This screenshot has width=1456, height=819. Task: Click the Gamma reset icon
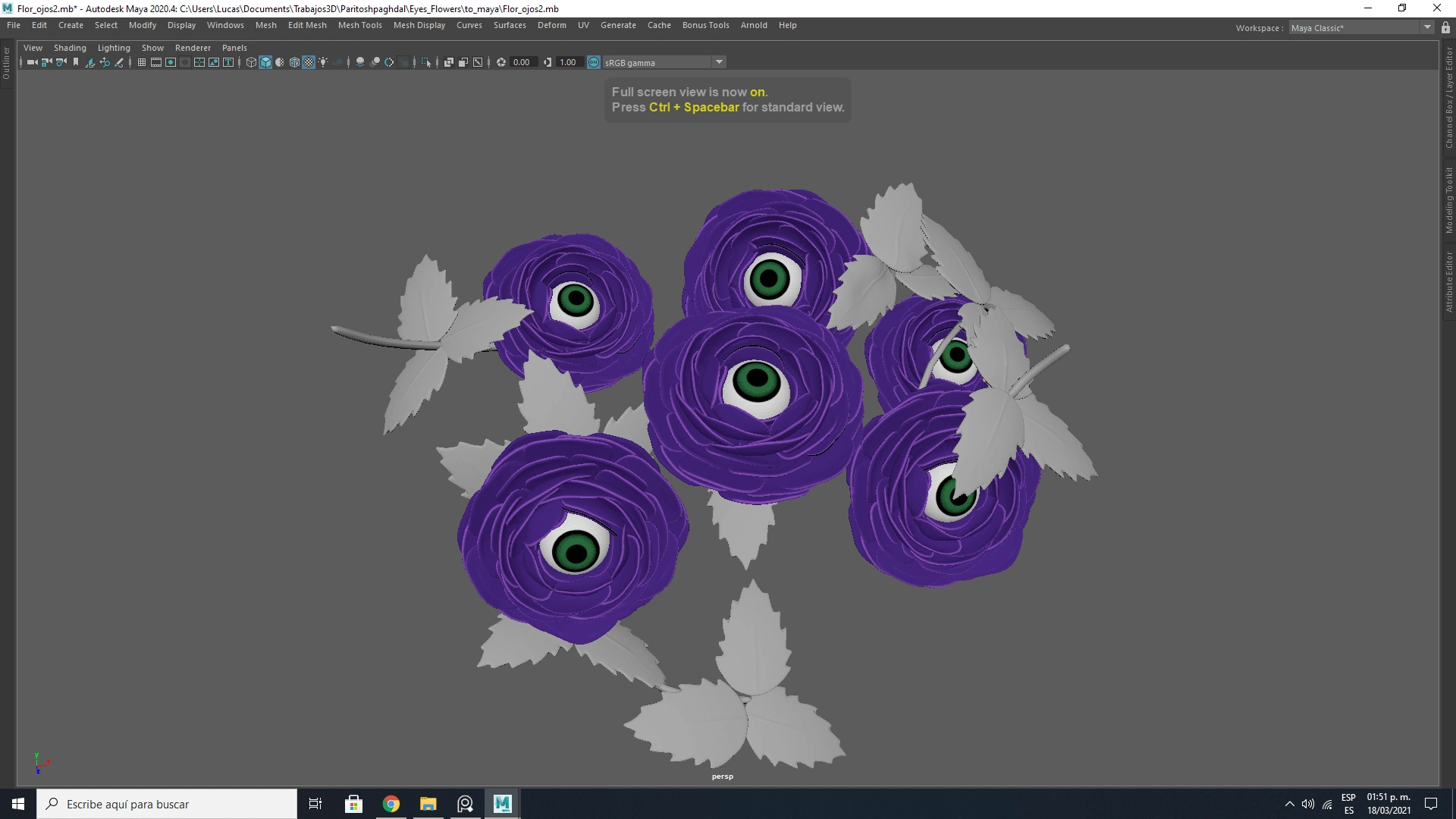[x=547, y=62]
